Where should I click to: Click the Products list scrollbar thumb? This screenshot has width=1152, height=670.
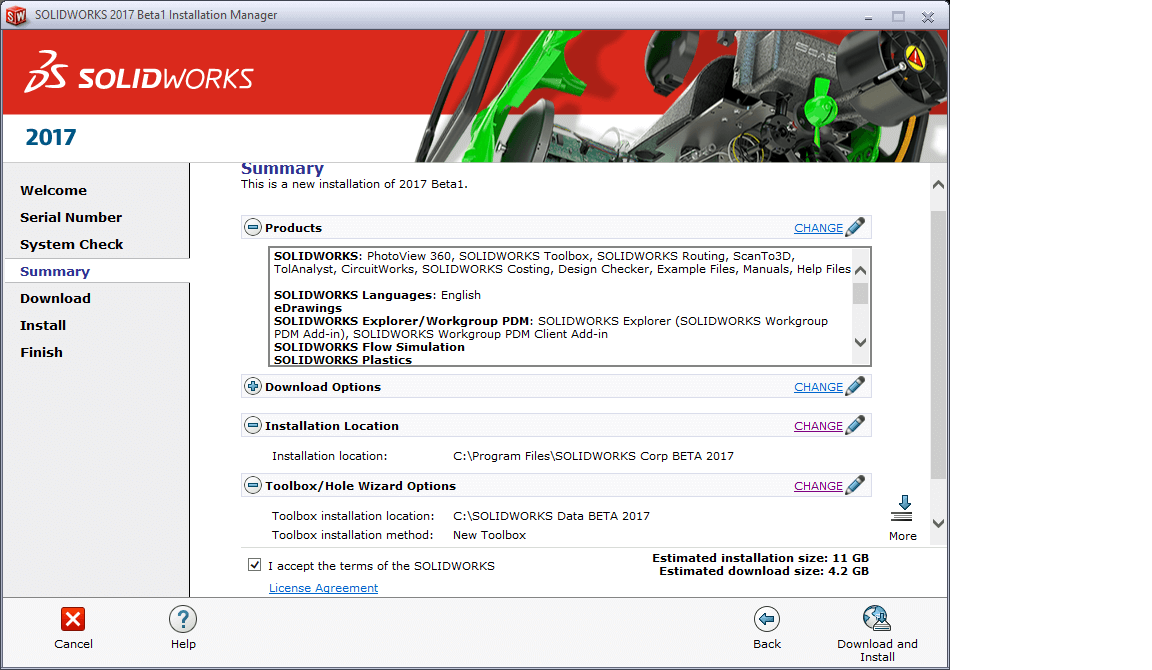click(860, 293)
